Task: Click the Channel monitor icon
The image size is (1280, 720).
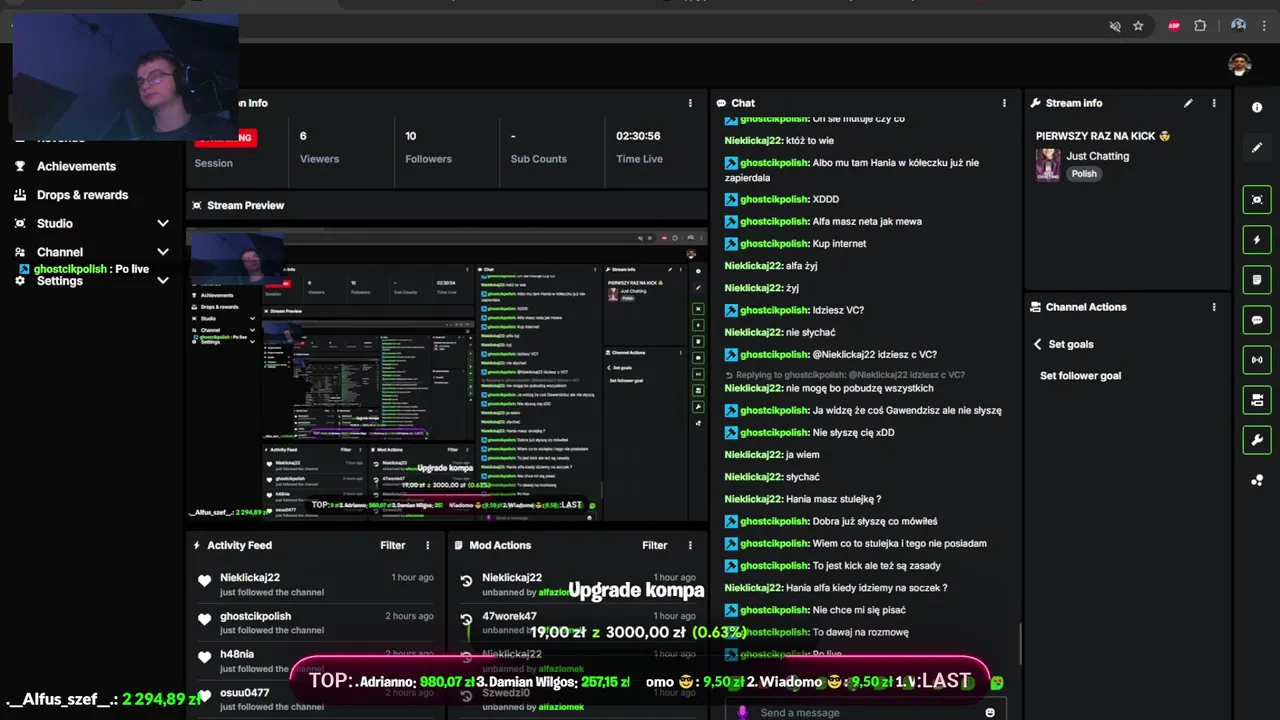Action: [x=20, y=252]
